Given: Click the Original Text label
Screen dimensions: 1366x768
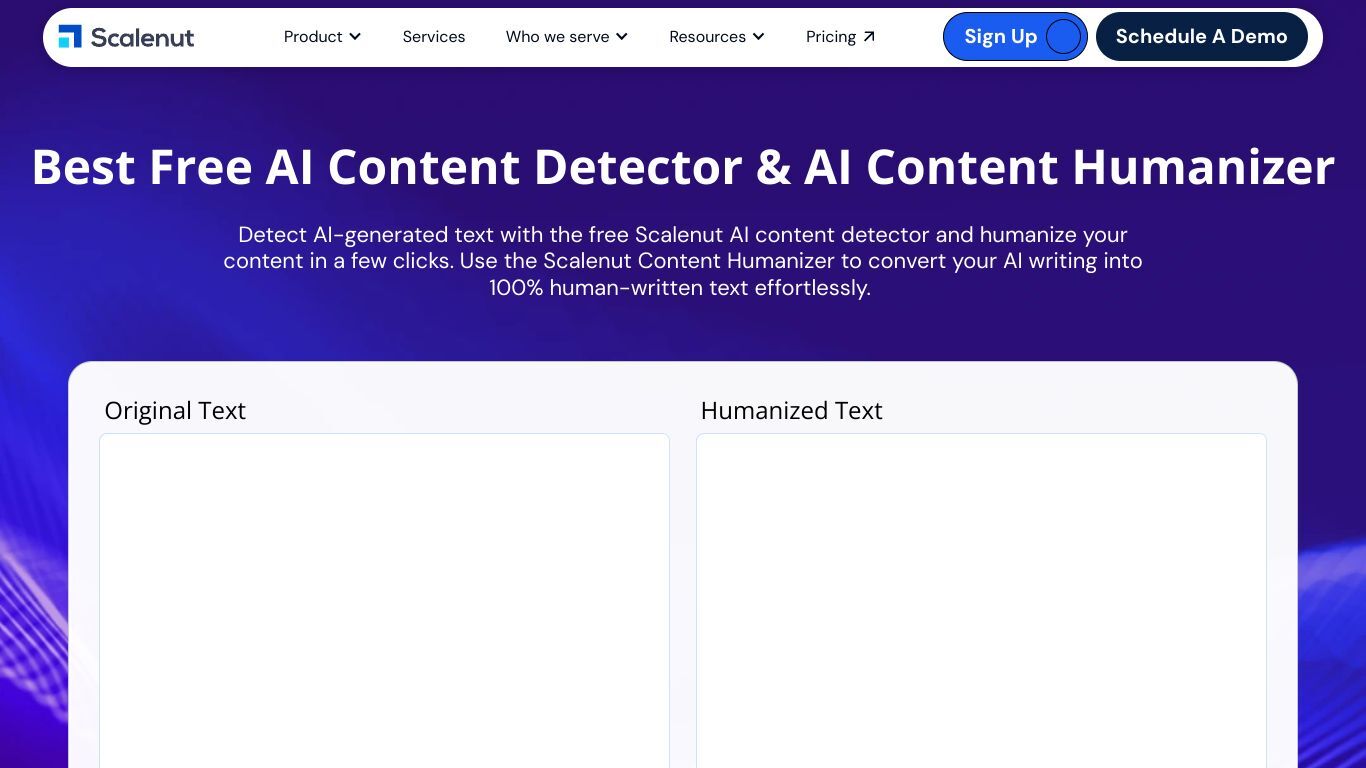Looking at the screenshot, I should pyautogui.click(x=175, y=411).
